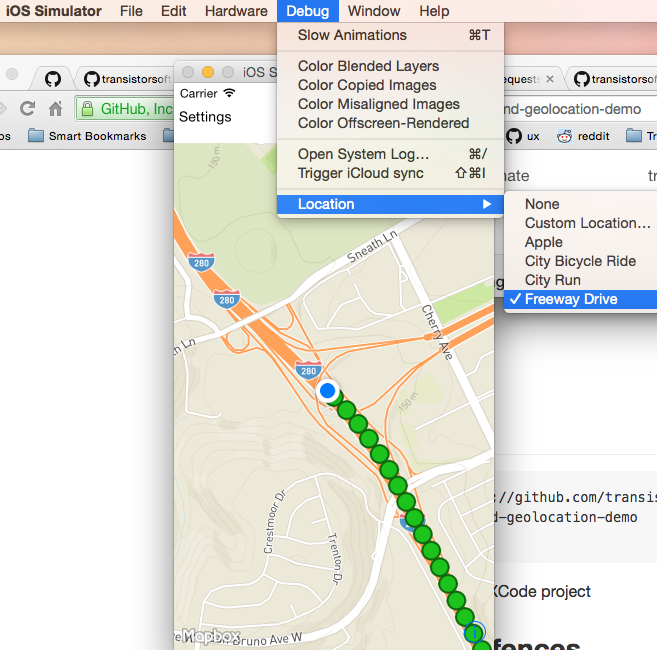
Task: Minimize the iOS Simulator window
Action: [x=208, y=72]
